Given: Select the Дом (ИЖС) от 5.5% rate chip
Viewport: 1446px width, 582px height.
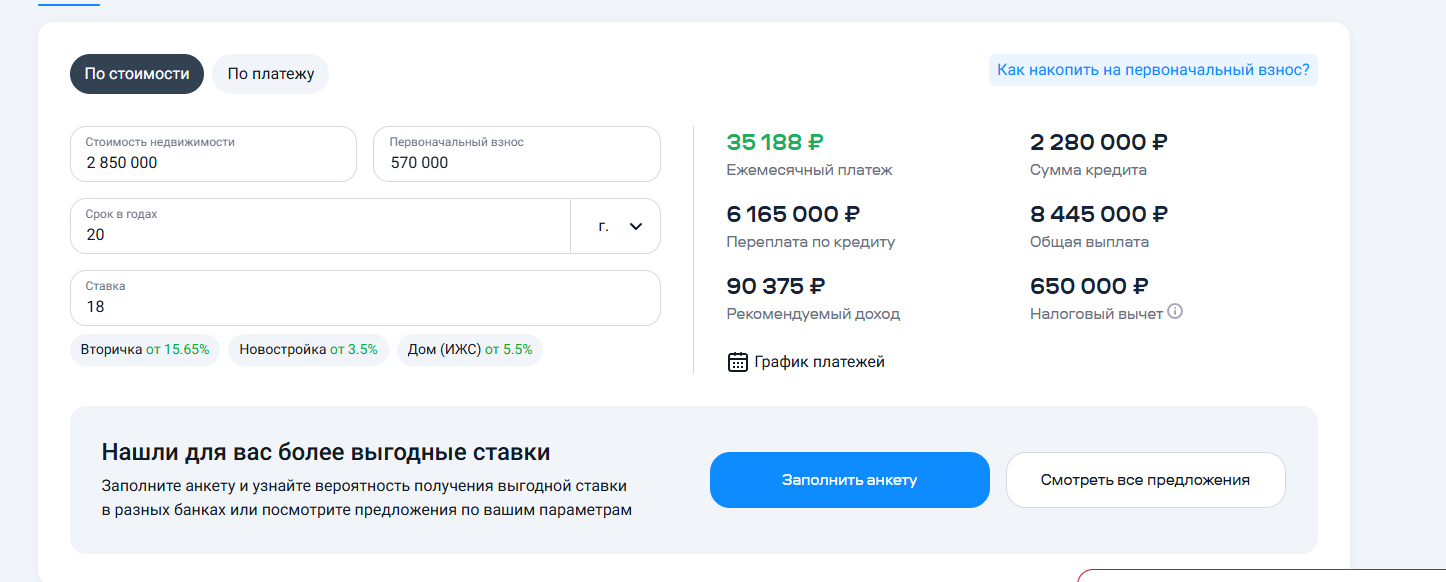Looking at the screenshot, I should [470, 350].
